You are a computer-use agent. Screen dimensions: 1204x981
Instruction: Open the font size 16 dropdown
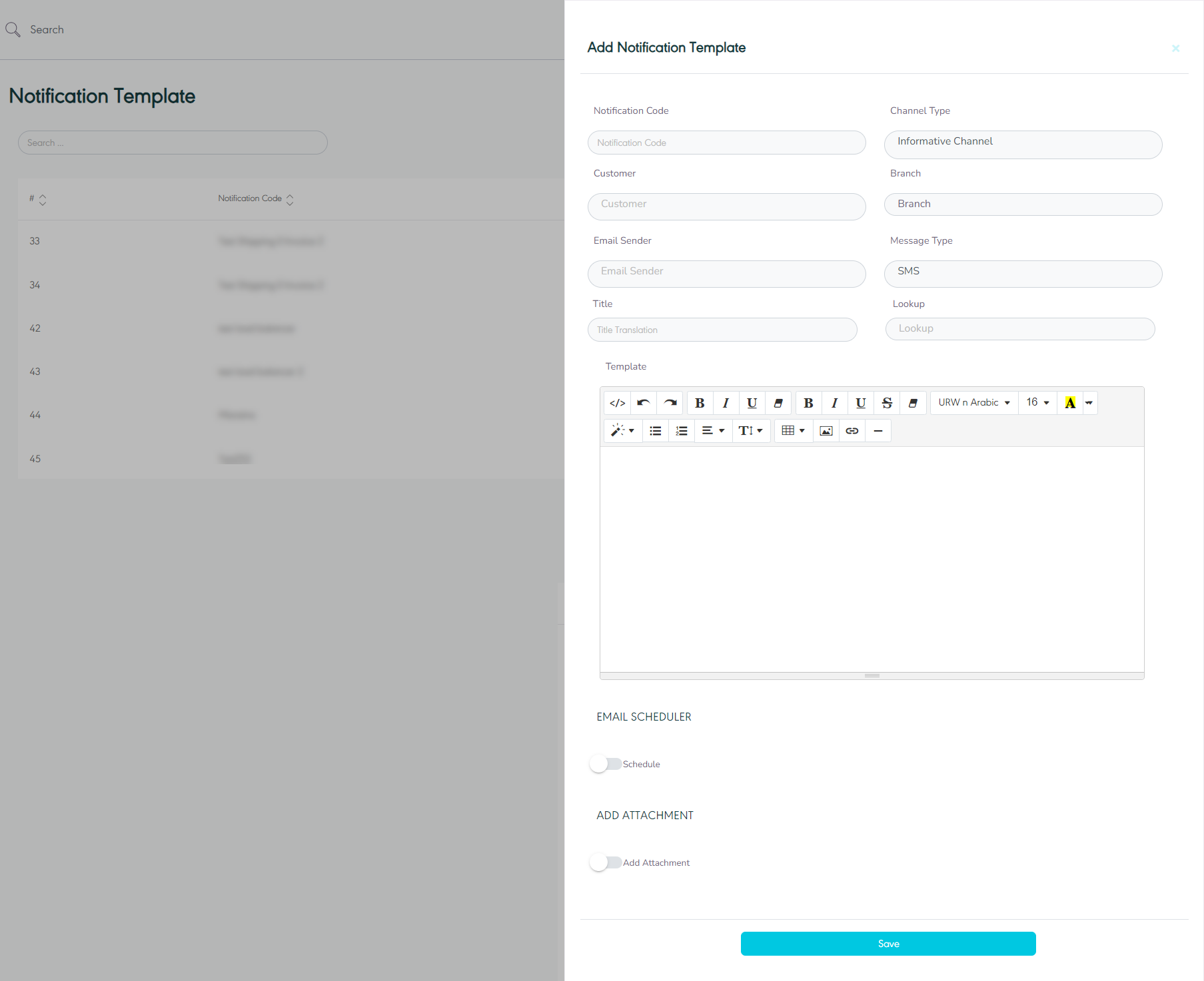click(x=1037, y=403)
